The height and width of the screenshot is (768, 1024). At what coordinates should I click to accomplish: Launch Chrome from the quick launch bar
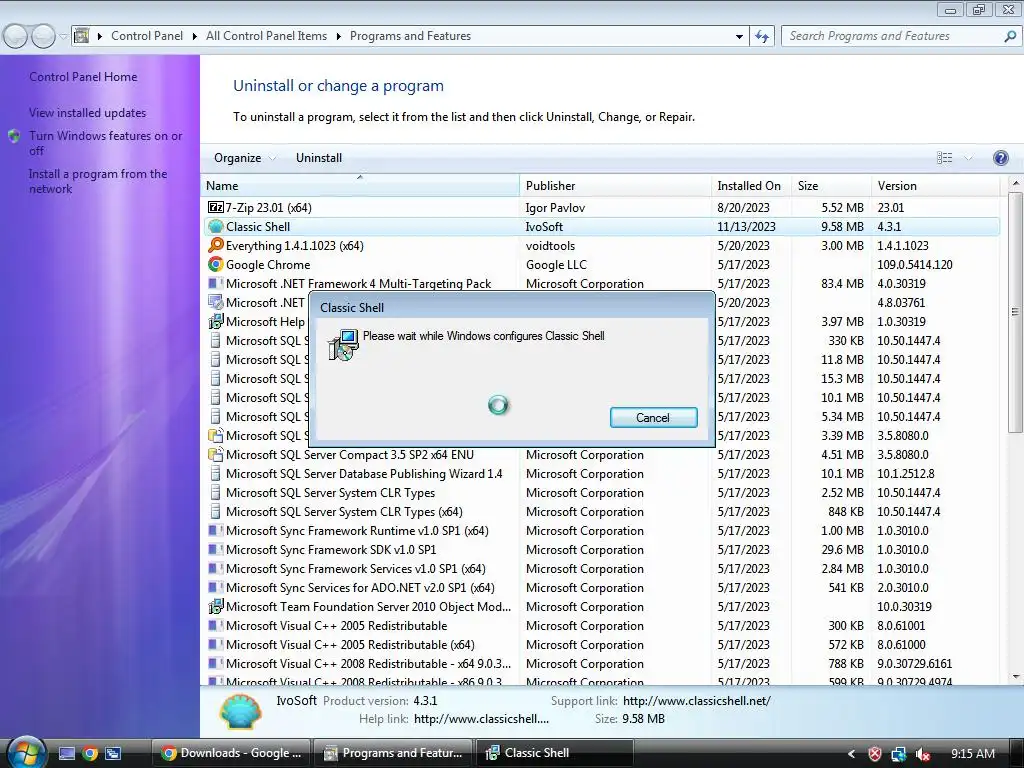click(x=90, y=754)
